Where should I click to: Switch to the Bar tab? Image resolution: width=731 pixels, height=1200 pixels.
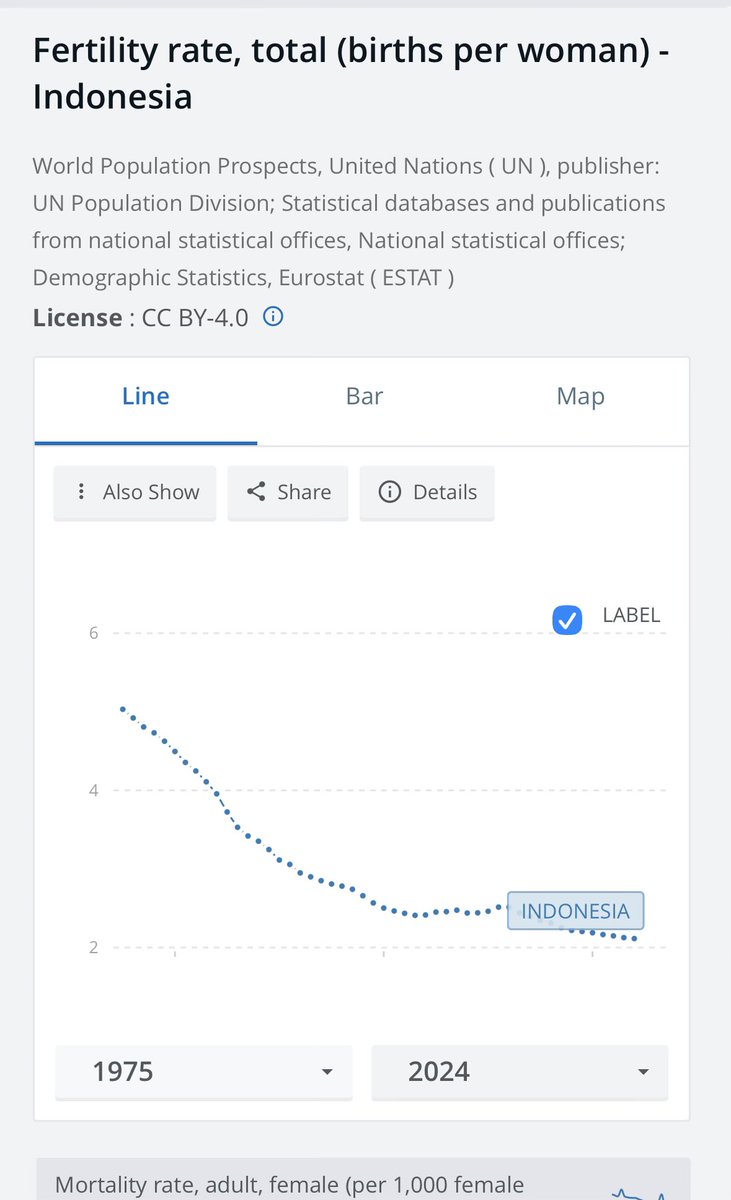364,396
